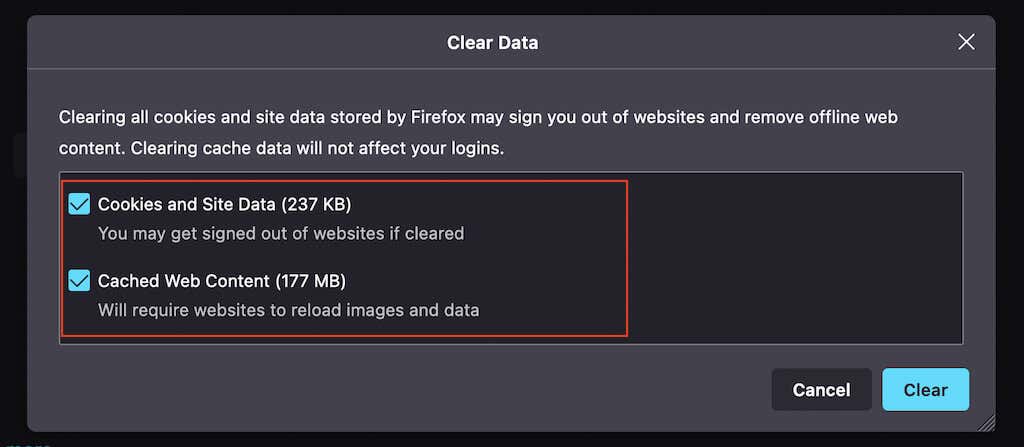This screenshot has width=1024, height=447.
Task: Click "You may get signed out" description
Action: 280,233
